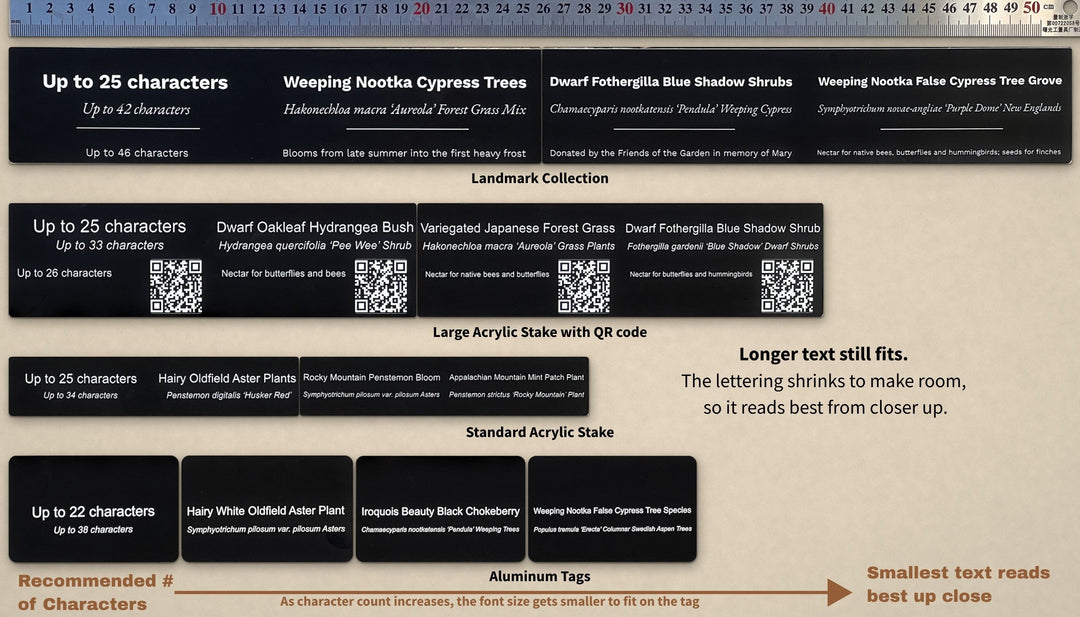
Task: Select the 'Up to 46 characters' text
Action: pos(137,153)
